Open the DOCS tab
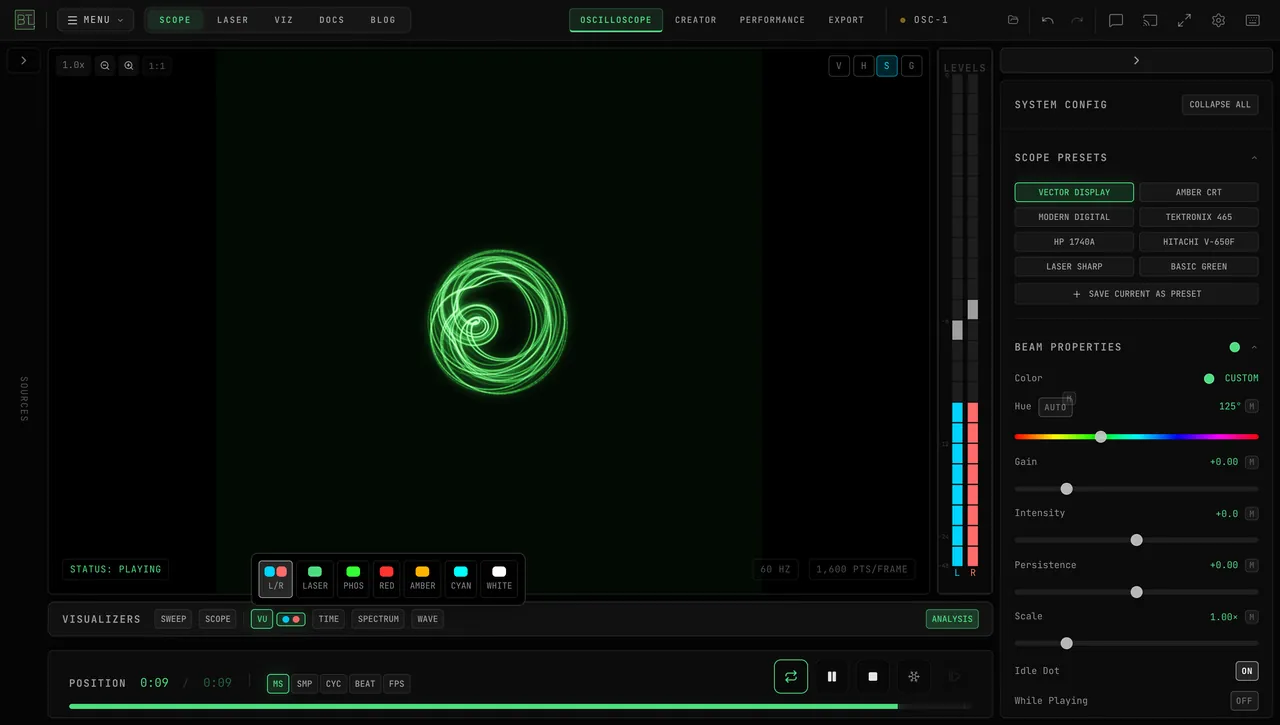This screenshot has width=1280, height=725. pos(332,20)
